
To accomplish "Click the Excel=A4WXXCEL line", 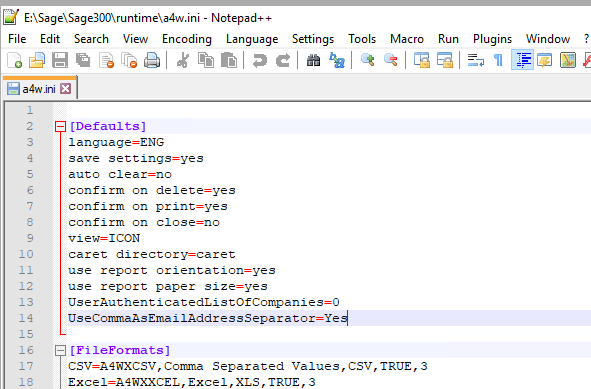I will coord(192,382).
